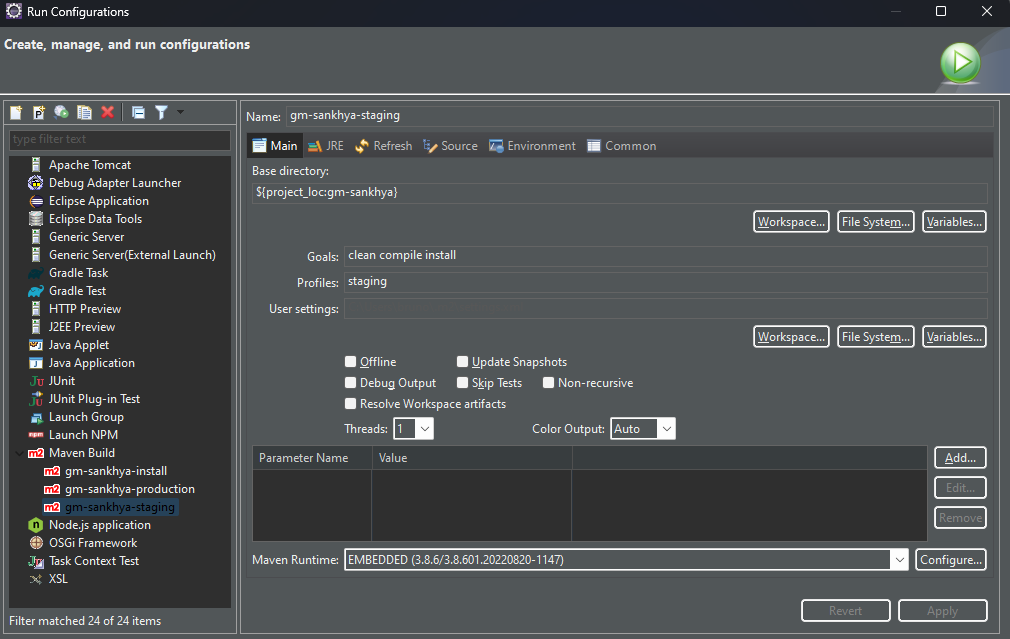Viewport: 1010px width, 639px height.
Task: Switch to the Main tab
Action: (x=275, y=146)
